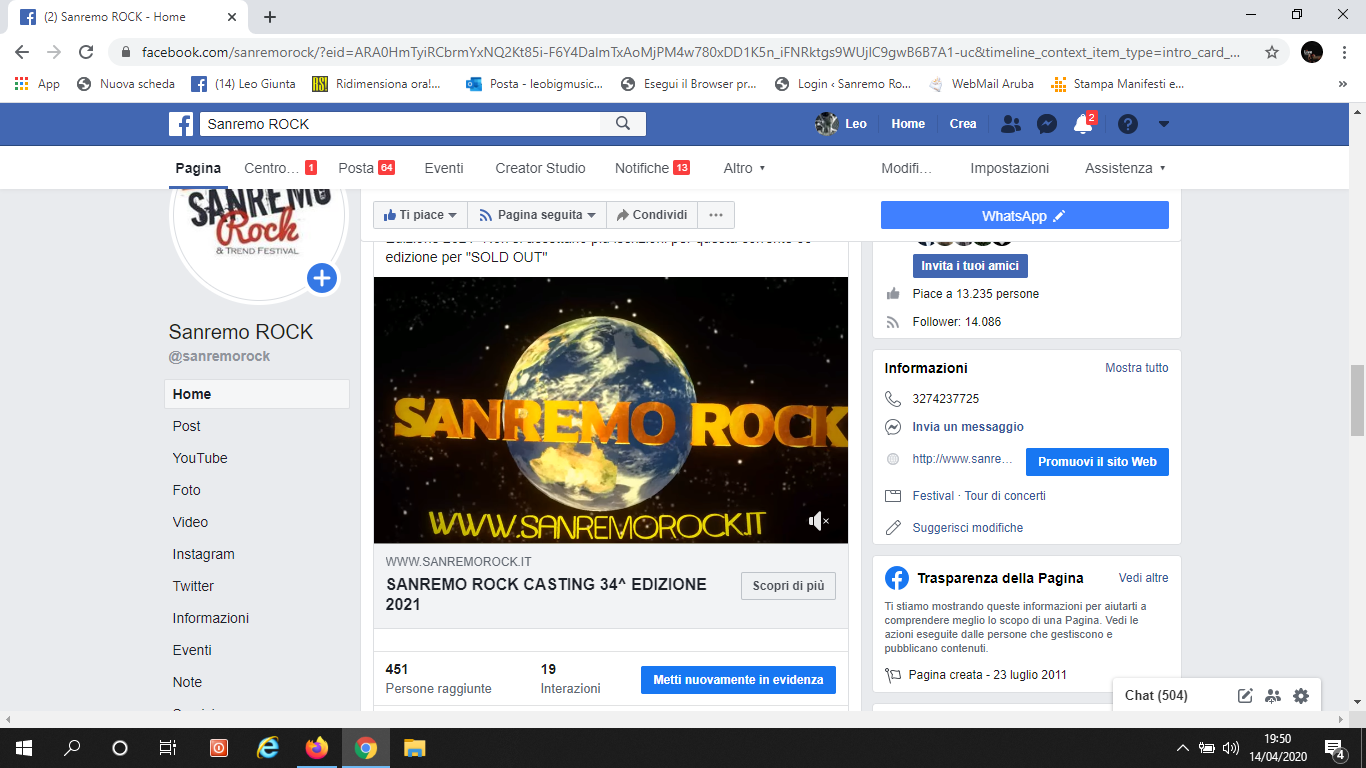Image resolution: width=1366 pixels, height=768 pixels.
Task: Launch Firefox from the taskbar
Action: click(317, 748)
